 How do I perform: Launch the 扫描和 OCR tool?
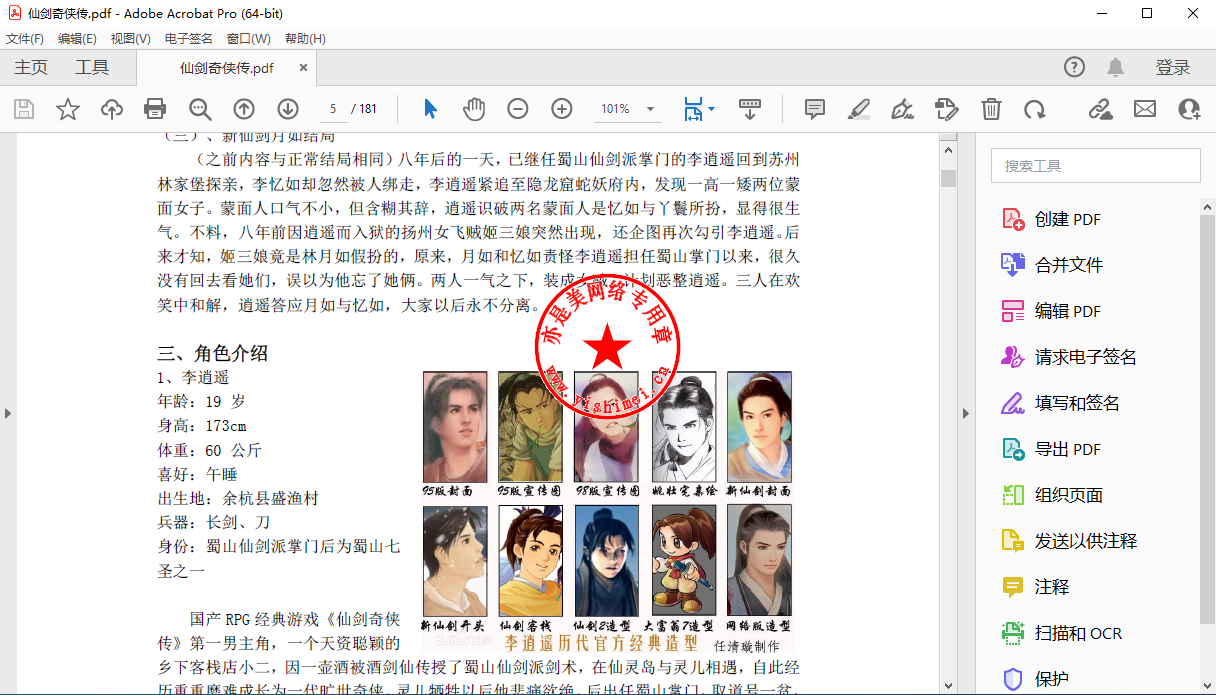click(x=1078, y=633)
